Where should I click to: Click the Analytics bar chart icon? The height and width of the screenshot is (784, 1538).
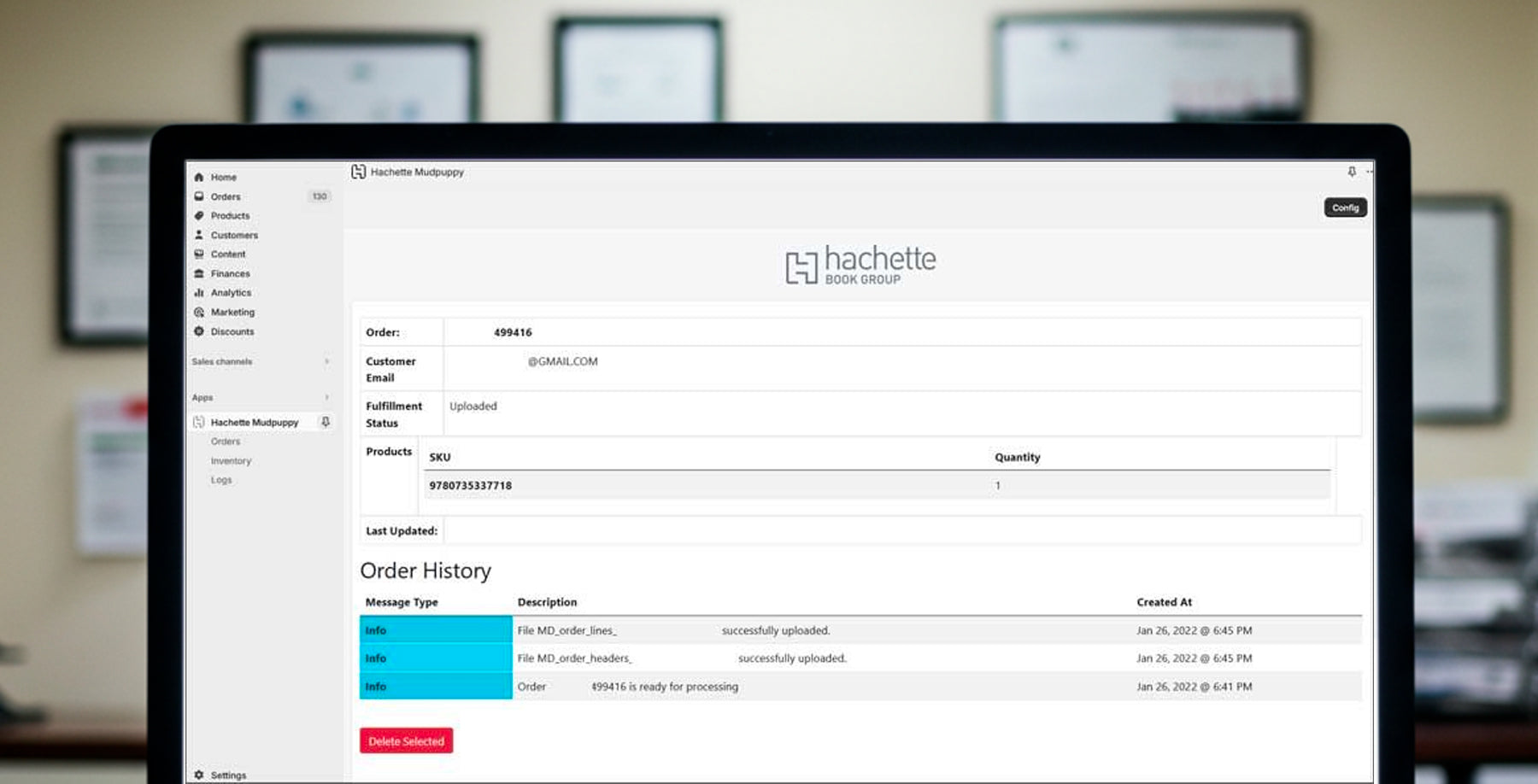pyautogui.click(x=199, y=293)
